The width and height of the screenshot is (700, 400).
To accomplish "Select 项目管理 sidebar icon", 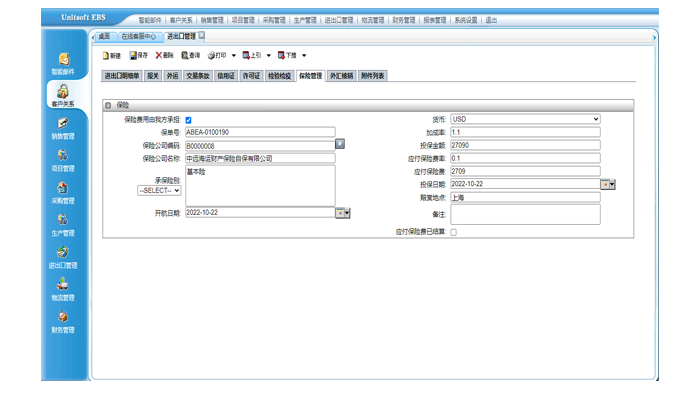I will 62,159.
